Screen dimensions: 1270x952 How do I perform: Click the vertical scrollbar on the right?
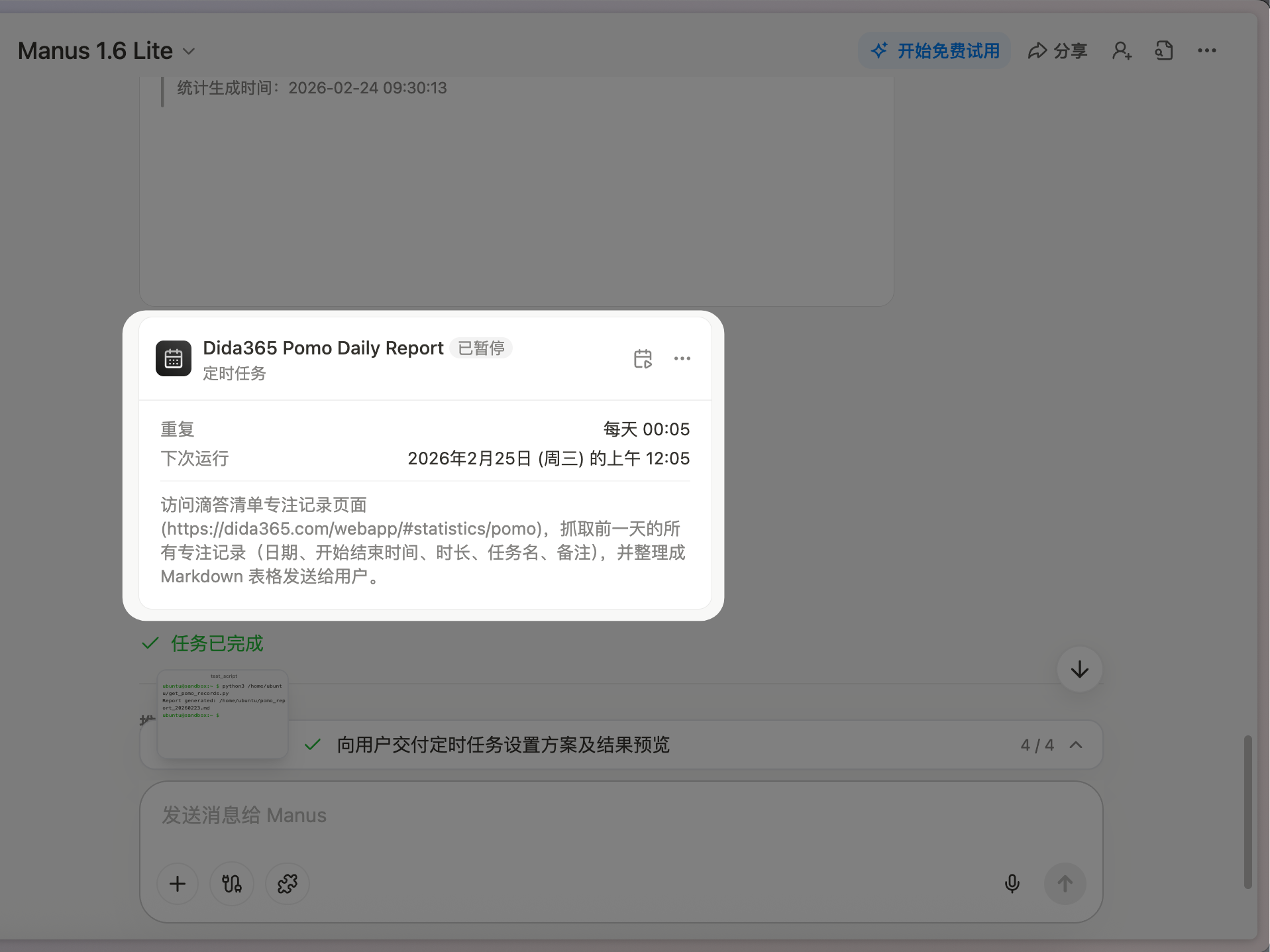1248,812
